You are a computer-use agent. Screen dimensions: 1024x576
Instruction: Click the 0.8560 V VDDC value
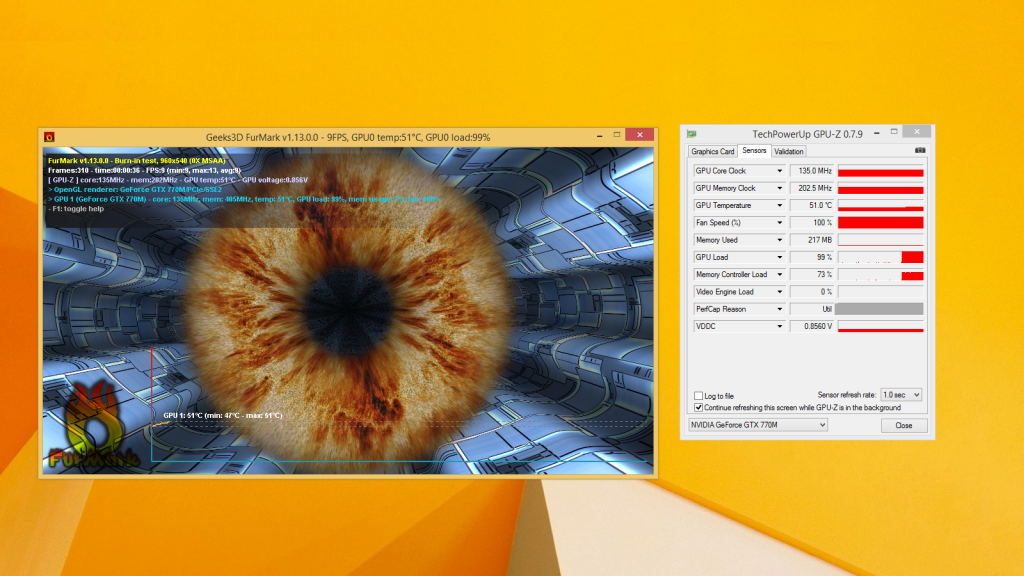click(x=812, y=327)
